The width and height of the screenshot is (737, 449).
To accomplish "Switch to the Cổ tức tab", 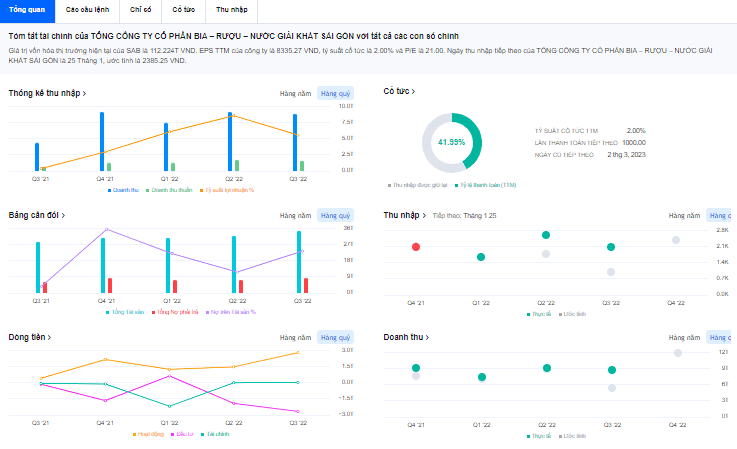I will pyautogui.click(x=183, y=10).
